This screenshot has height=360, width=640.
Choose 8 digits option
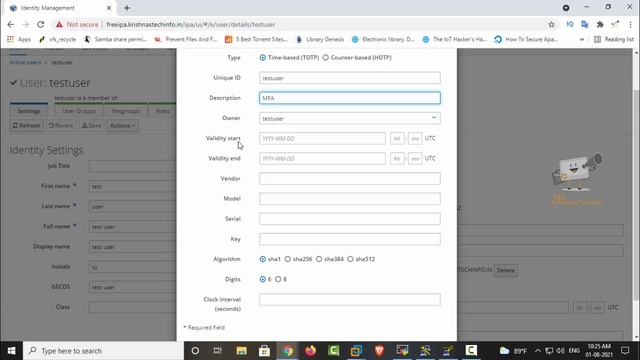(278, 279)
